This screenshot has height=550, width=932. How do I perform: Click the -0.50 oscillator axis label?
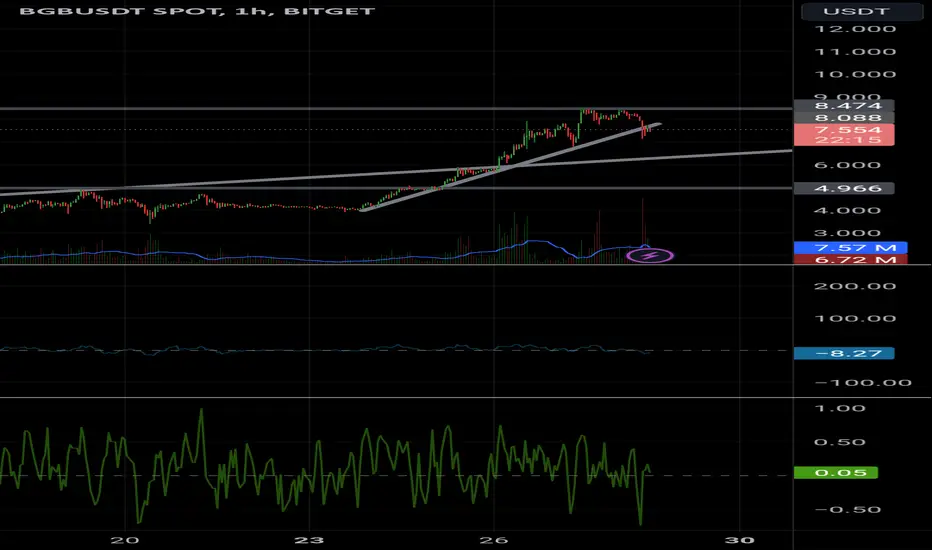(x=848, y=510)
